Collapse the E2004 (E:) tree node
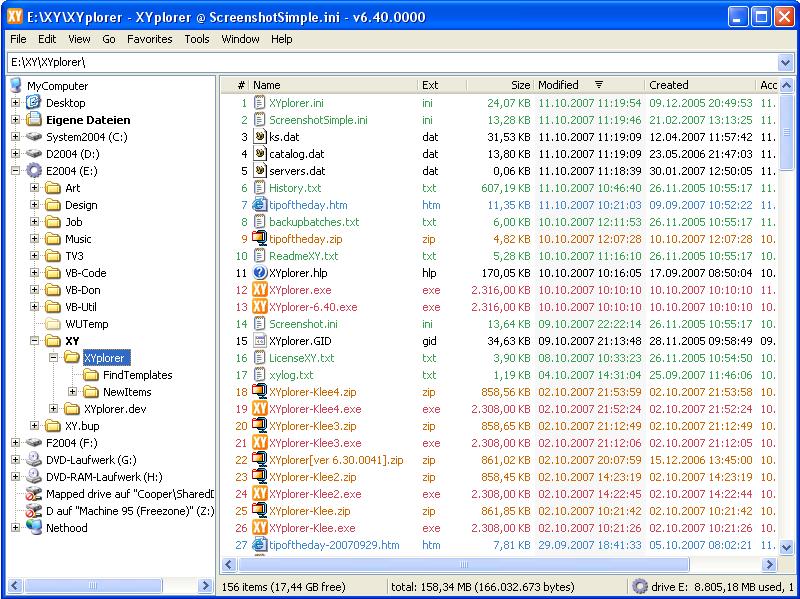Viewport: 800px width, 599px height. tap(15, 170)
